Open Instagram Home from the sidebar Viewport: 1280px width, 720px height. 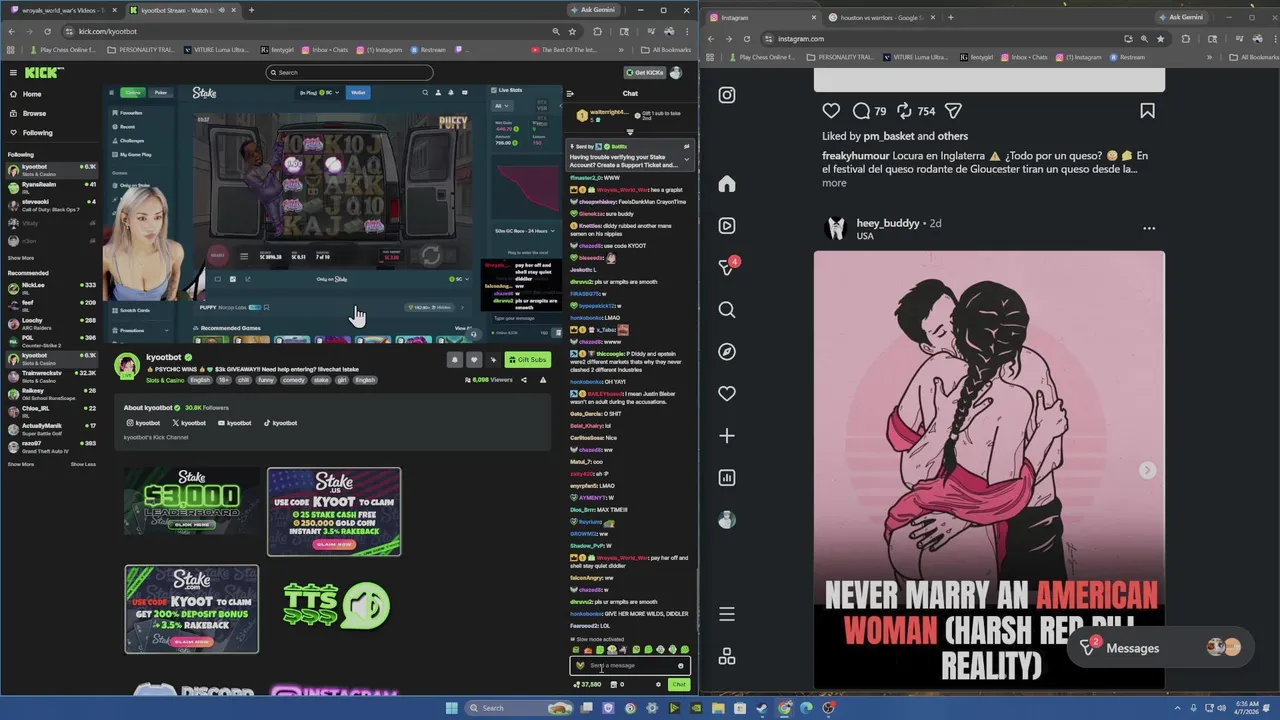coord(727,184)
